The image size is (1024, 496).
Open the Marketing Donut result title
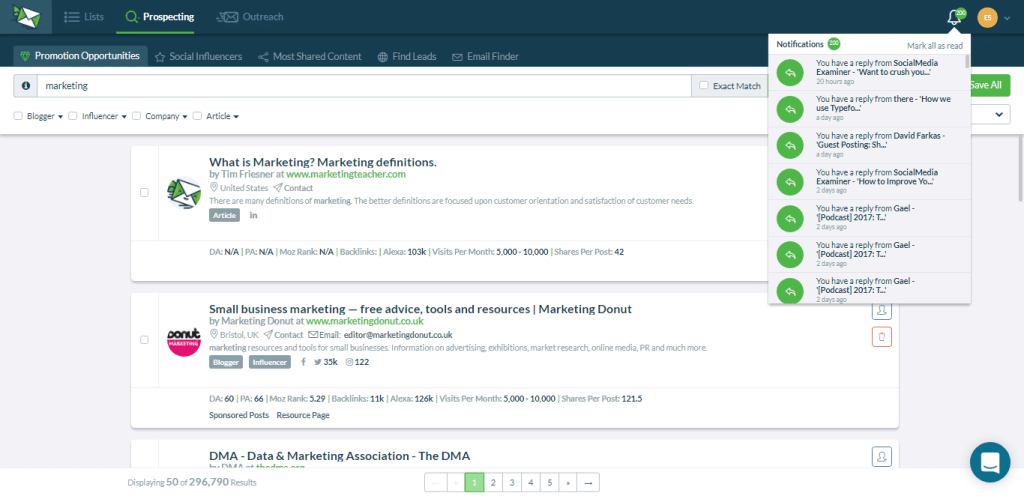[x=421, y=309]
